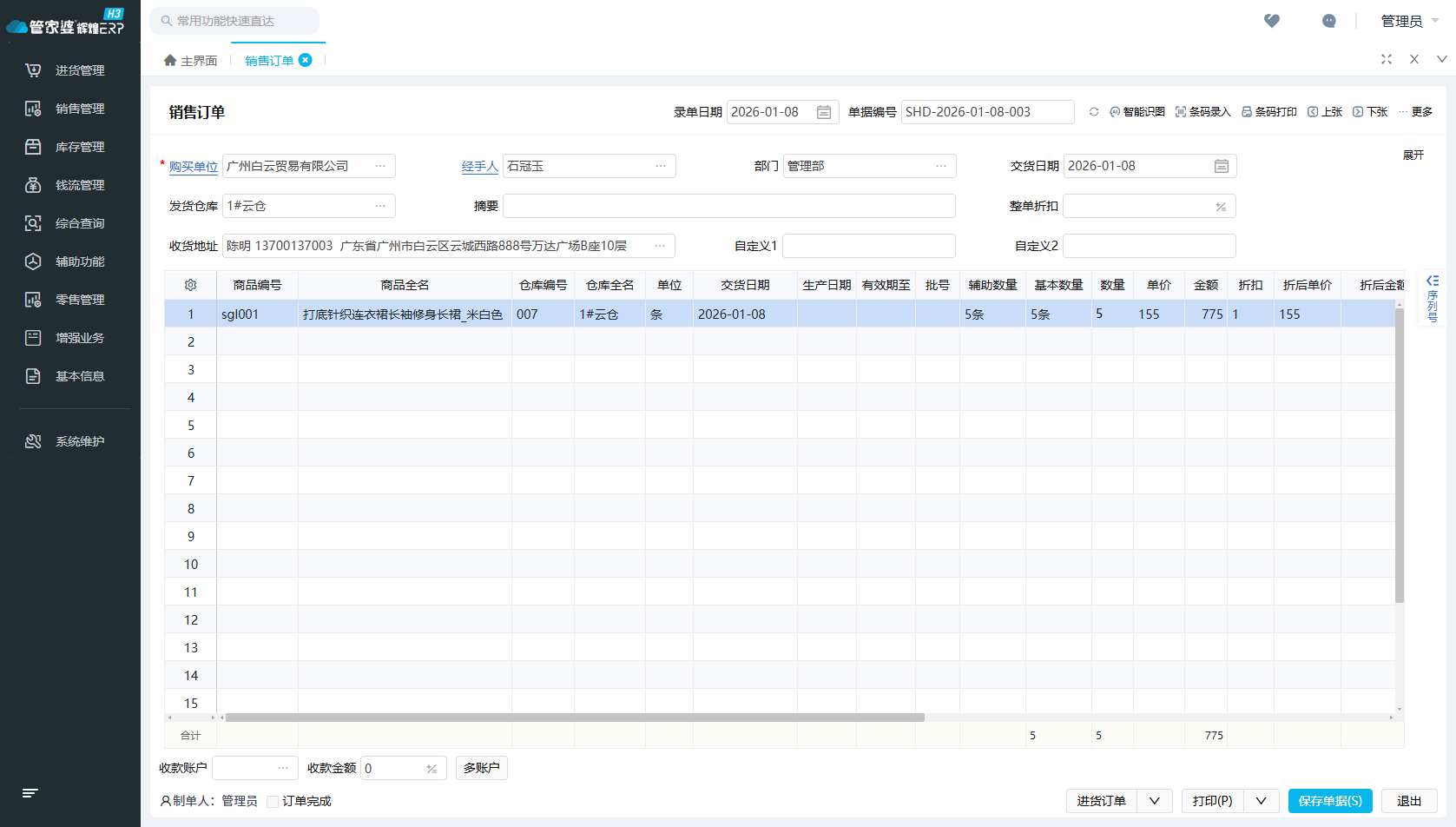The image size is (1456, 827).
Task: Click the 退出 button
Action: (1409, 801)
